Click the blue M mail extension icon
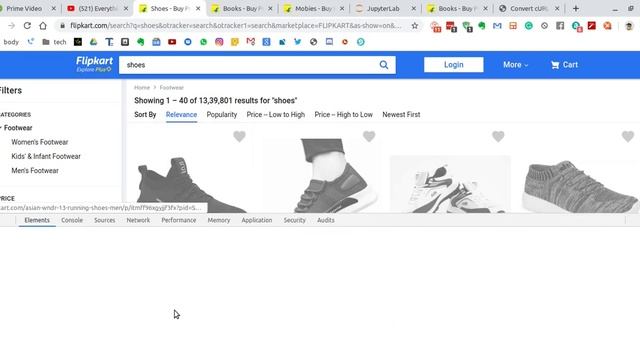 (x=497, y=26)
